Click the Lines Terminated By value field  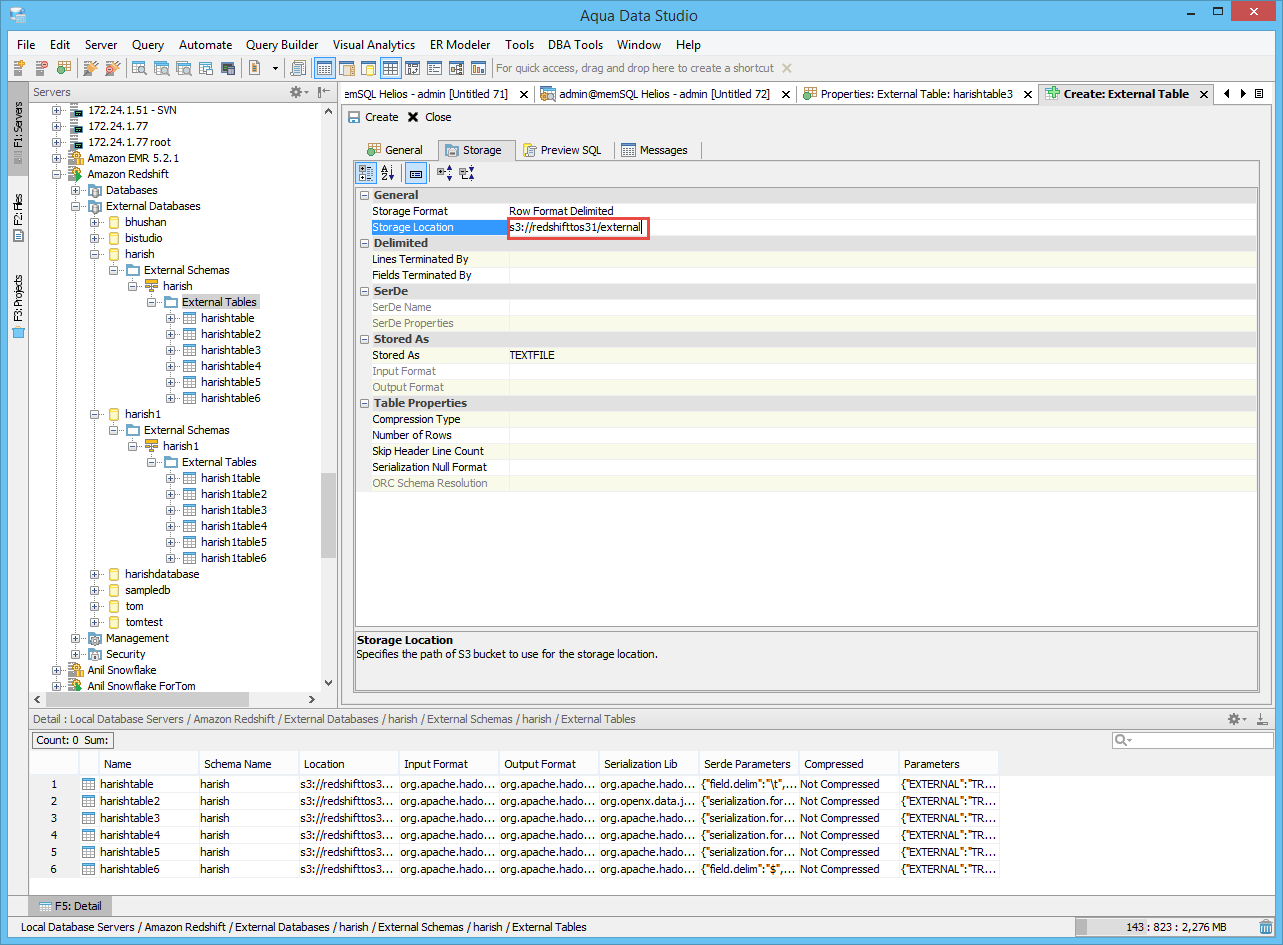882,259
